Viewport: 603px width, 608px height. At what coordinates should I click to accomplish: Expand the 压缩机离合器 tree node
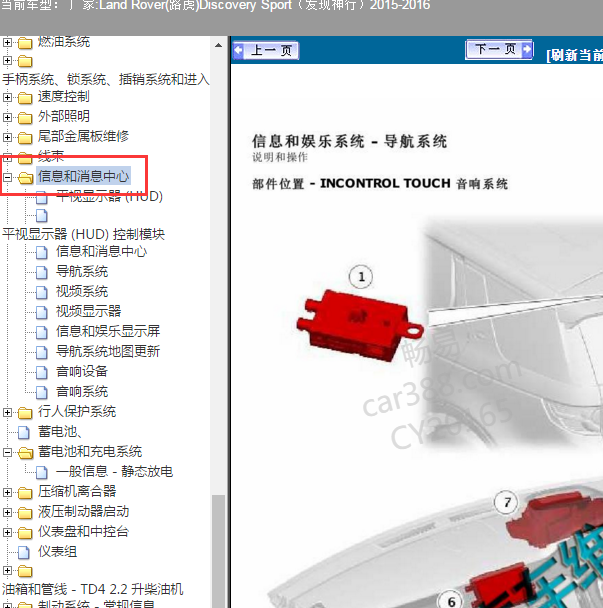click(x=7, y=492)
